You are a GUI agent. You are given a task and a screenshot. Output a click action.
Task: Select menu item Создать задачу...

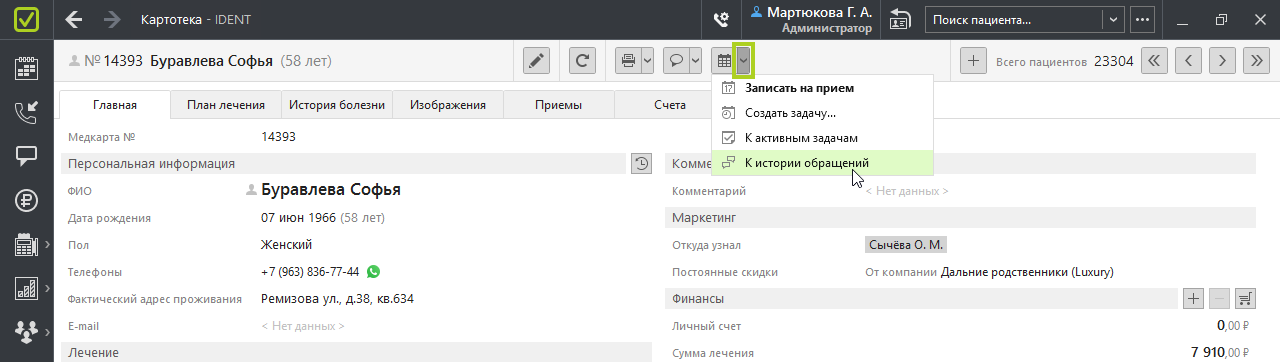(x=822, y=113)
